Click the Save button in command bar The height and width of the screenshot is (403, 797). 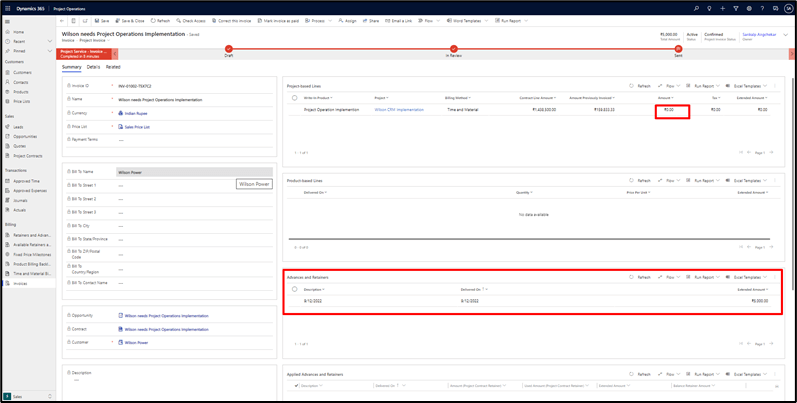click(101, 20)
